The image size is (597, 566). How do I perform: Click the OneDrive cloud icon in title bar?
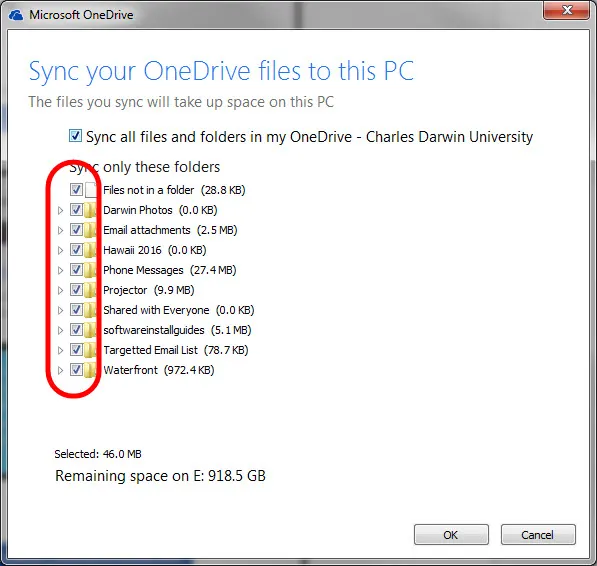pyautogui.click(x=16, y=15)
